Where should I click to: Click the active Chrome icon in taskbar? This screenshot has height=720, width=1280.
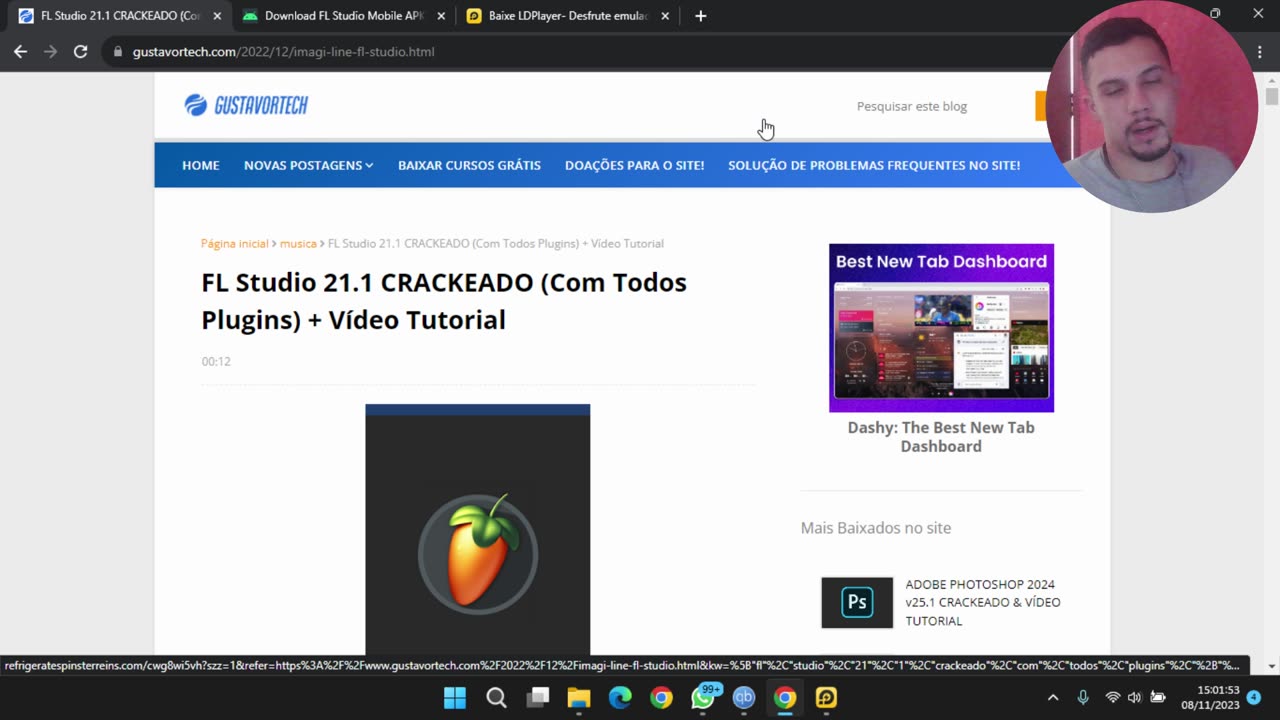785,697
